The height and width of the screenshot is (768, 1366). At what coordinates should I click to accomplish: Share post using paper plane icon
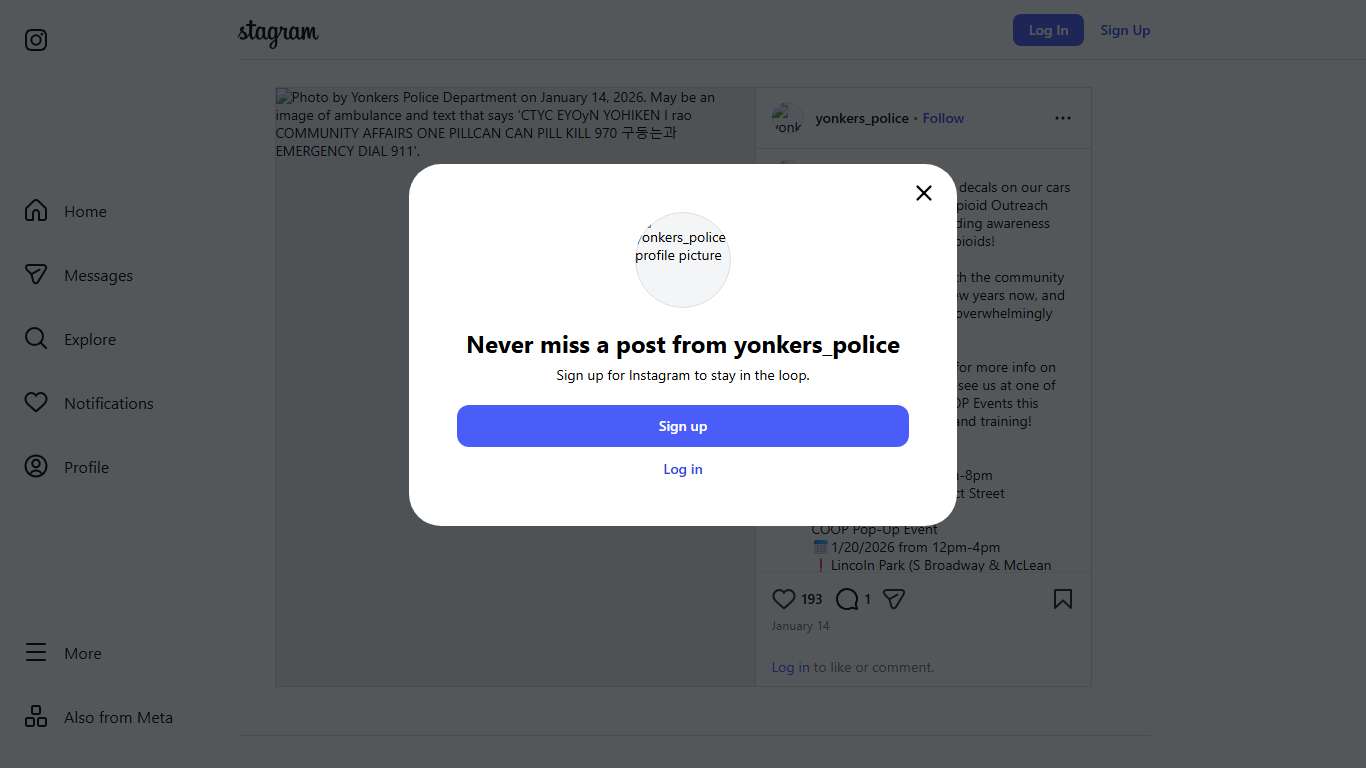(x=894, y=599)
